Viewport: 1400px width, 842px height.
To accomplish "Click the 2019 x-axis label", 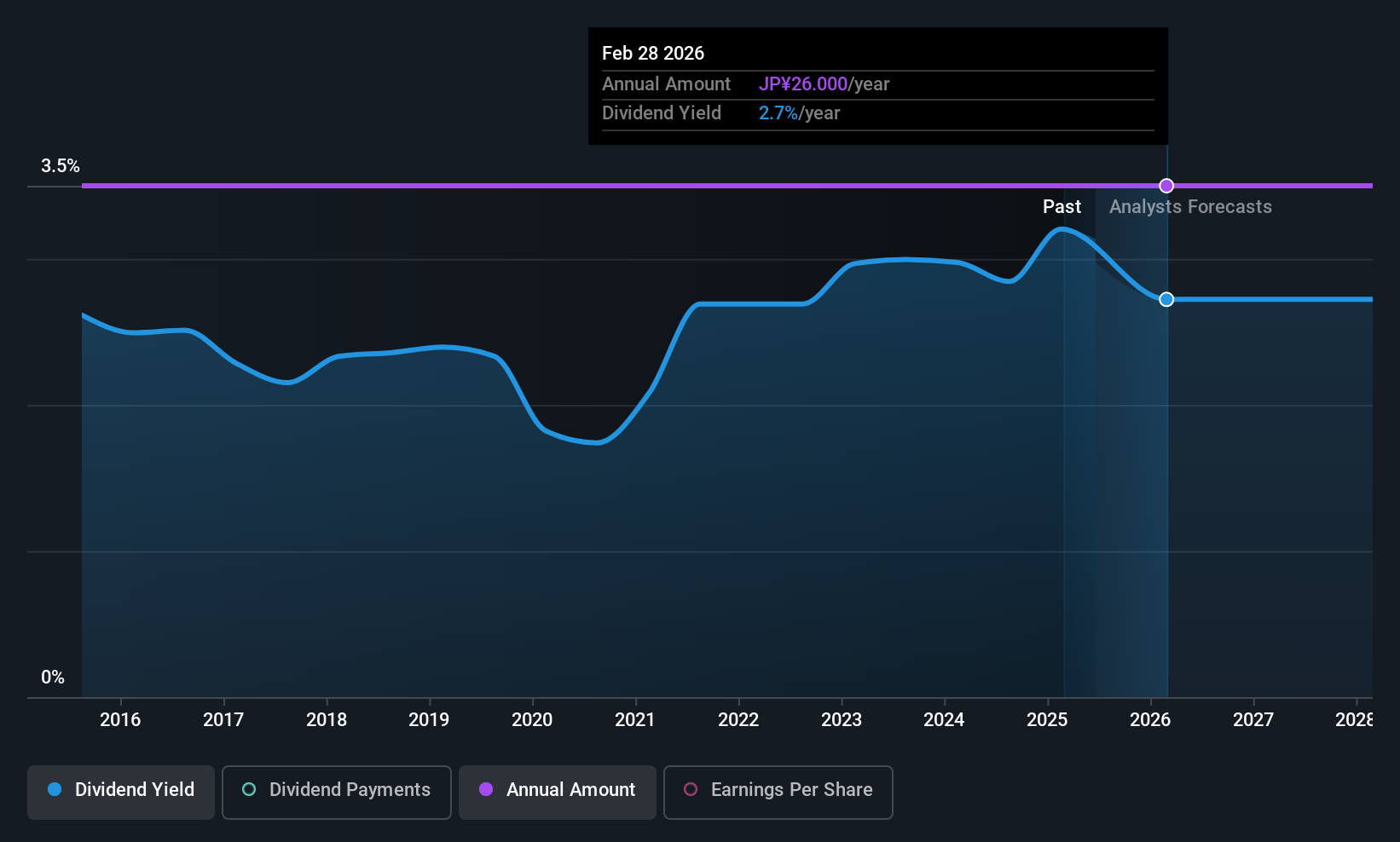I will [429, 720].
